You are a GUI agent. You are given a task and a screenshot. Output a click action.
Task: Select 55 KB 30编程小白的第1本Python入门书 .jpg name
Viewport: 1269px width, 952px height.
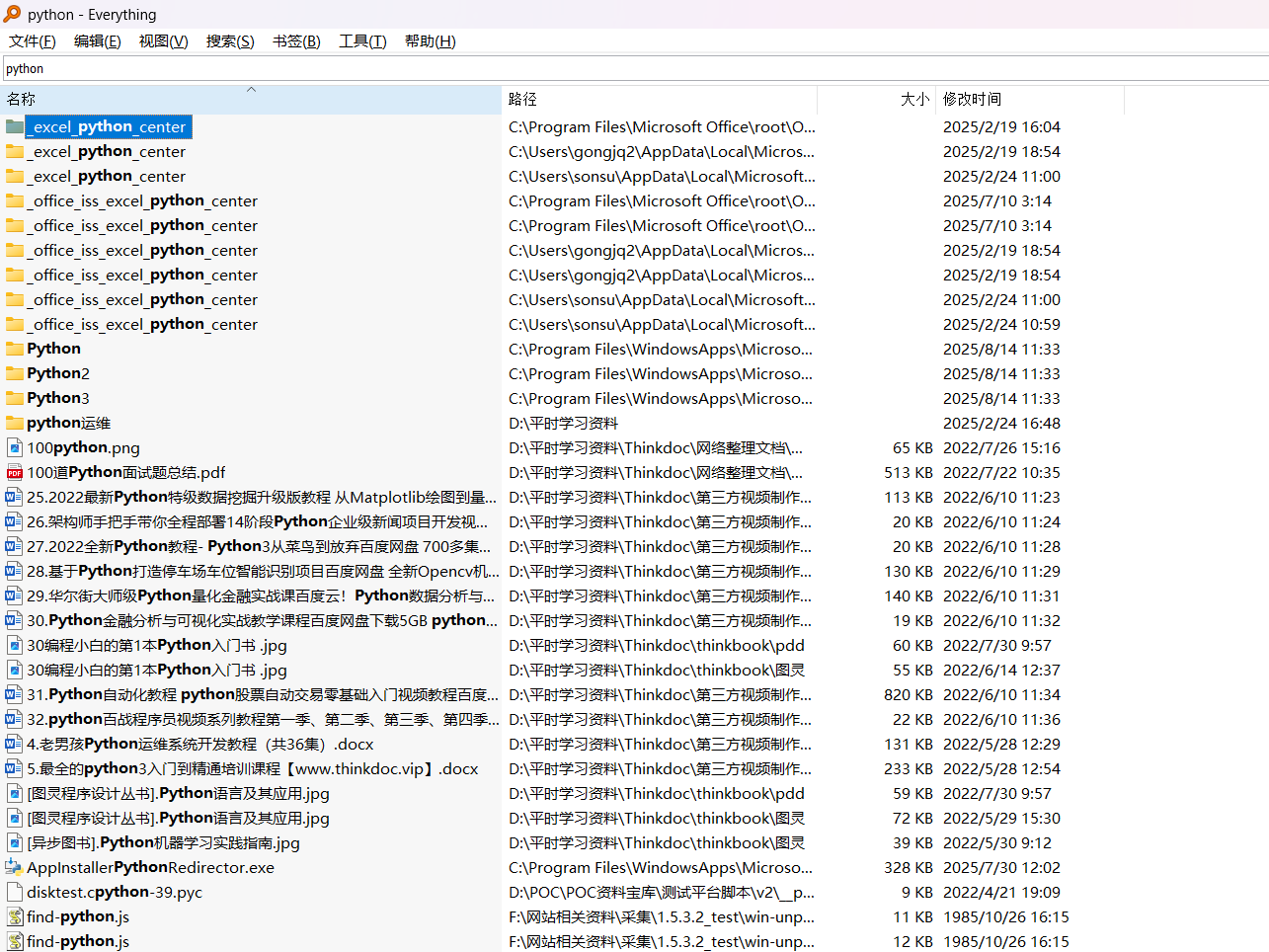157,670
